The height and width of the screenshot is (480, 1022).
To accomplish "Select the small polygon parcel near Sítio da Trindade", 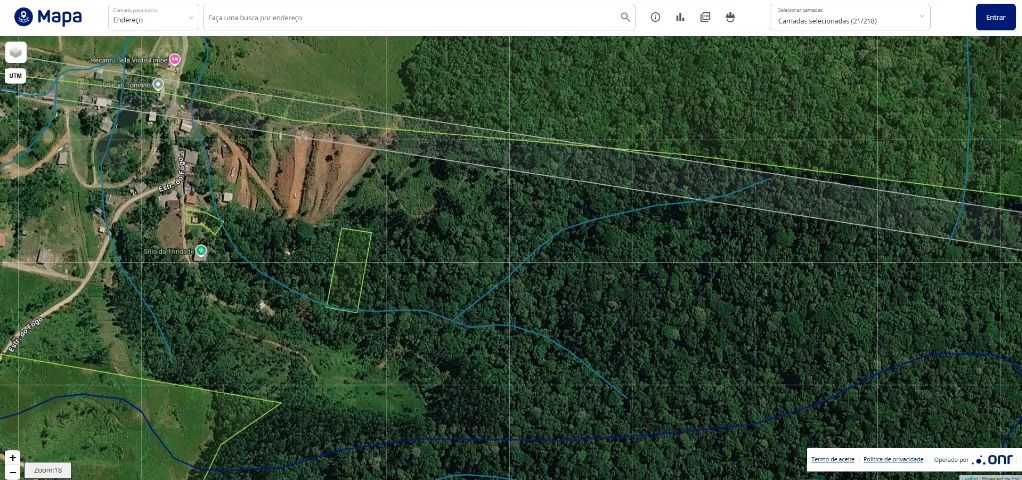I will [x=204, y=221].
